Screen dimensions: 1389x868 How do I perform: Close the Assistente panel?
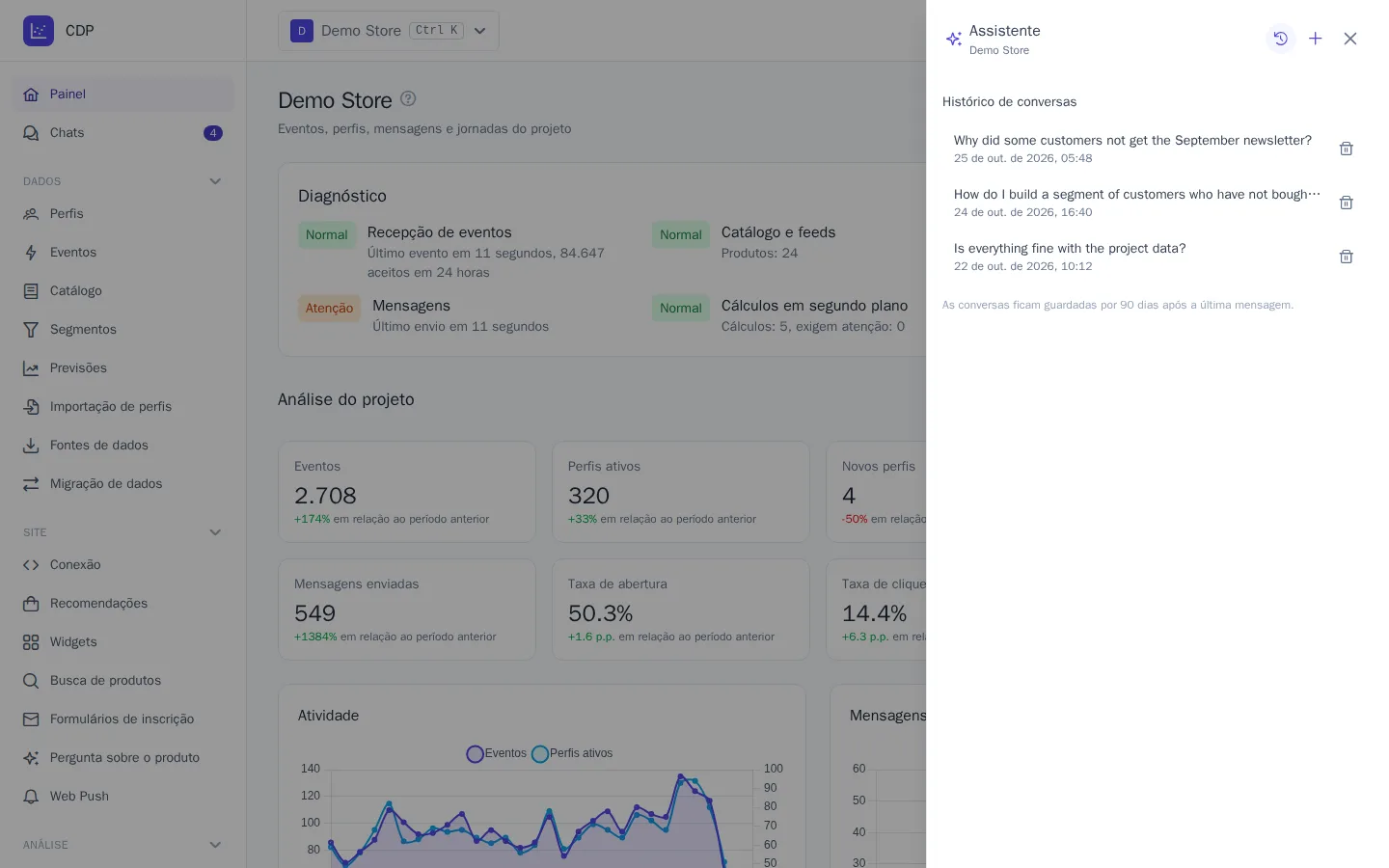point(1349,39)
